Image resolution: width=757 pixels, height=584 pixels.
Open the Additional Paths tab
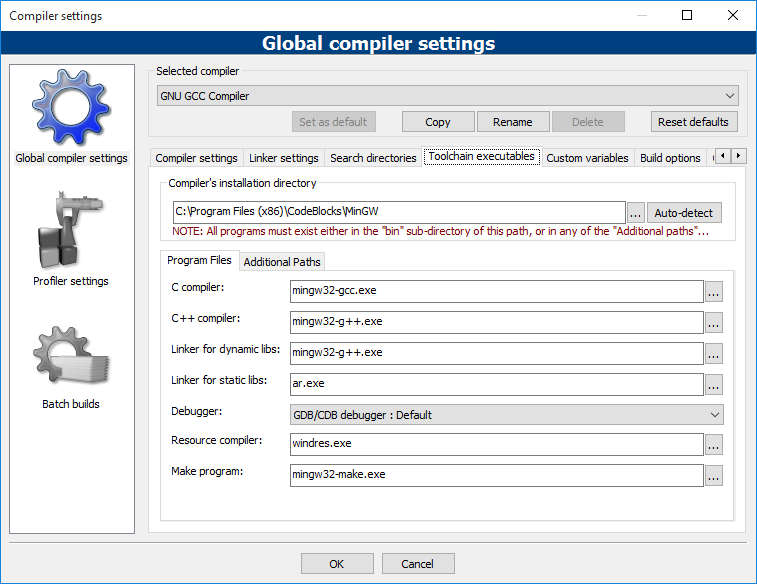coord(282,262)
